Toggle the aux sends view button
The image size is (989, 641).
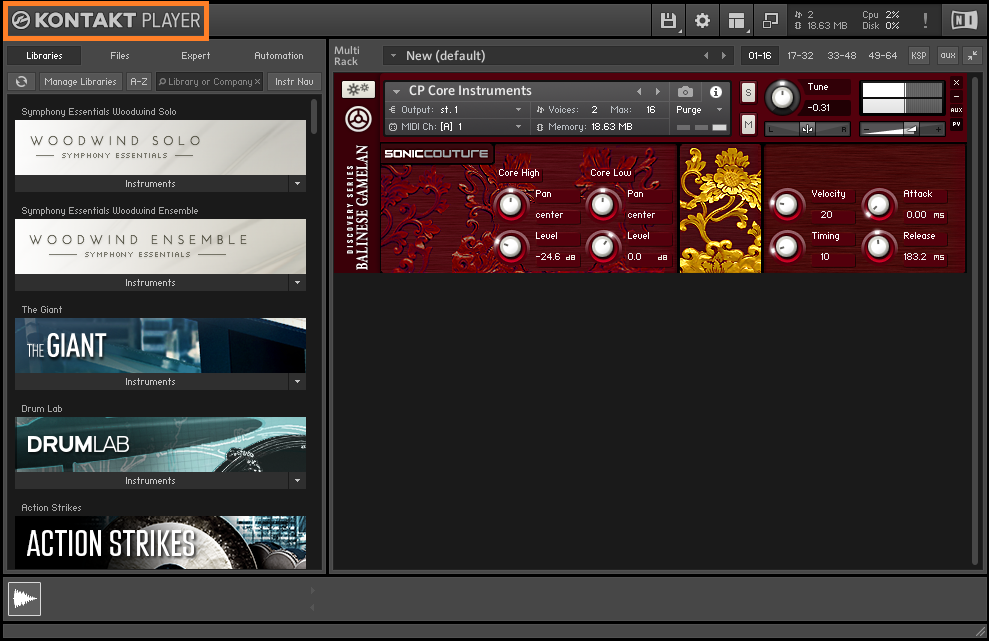947,56
